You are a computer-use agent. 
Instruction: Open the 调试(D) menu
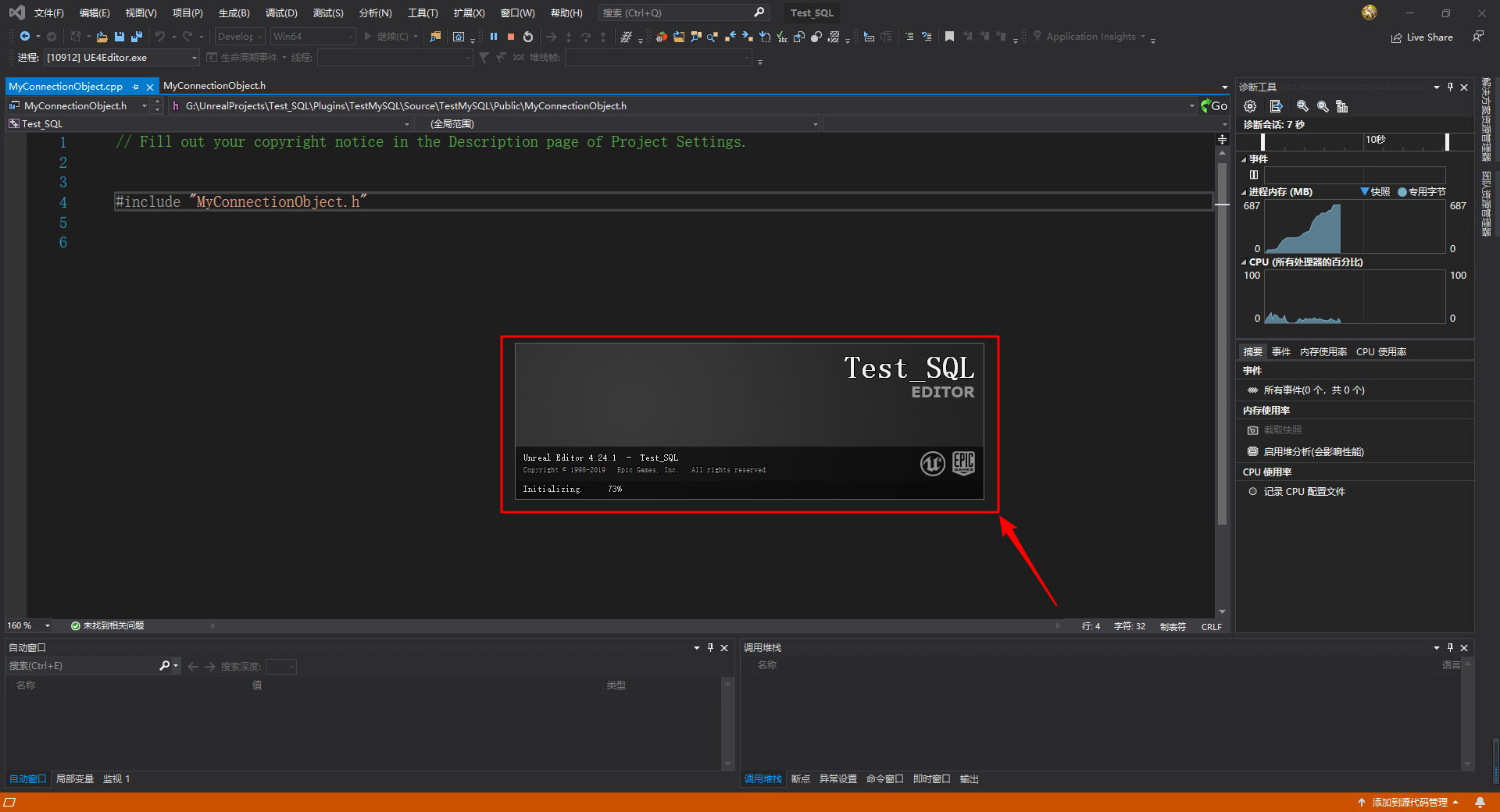tap(280, 12)
